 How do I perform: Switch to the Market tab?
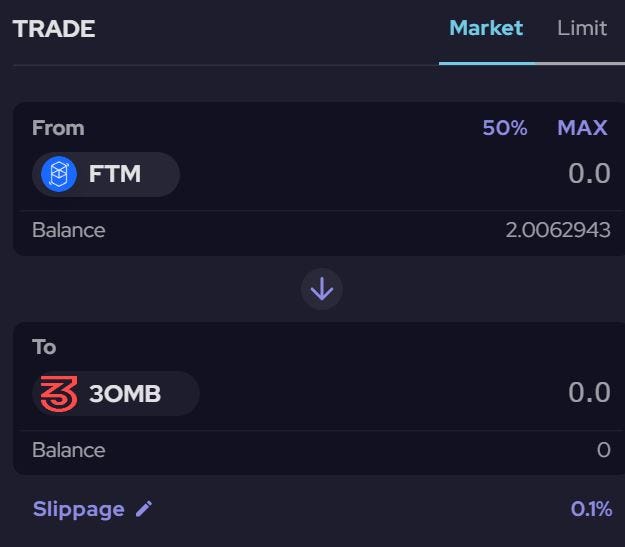coord(486,28)
